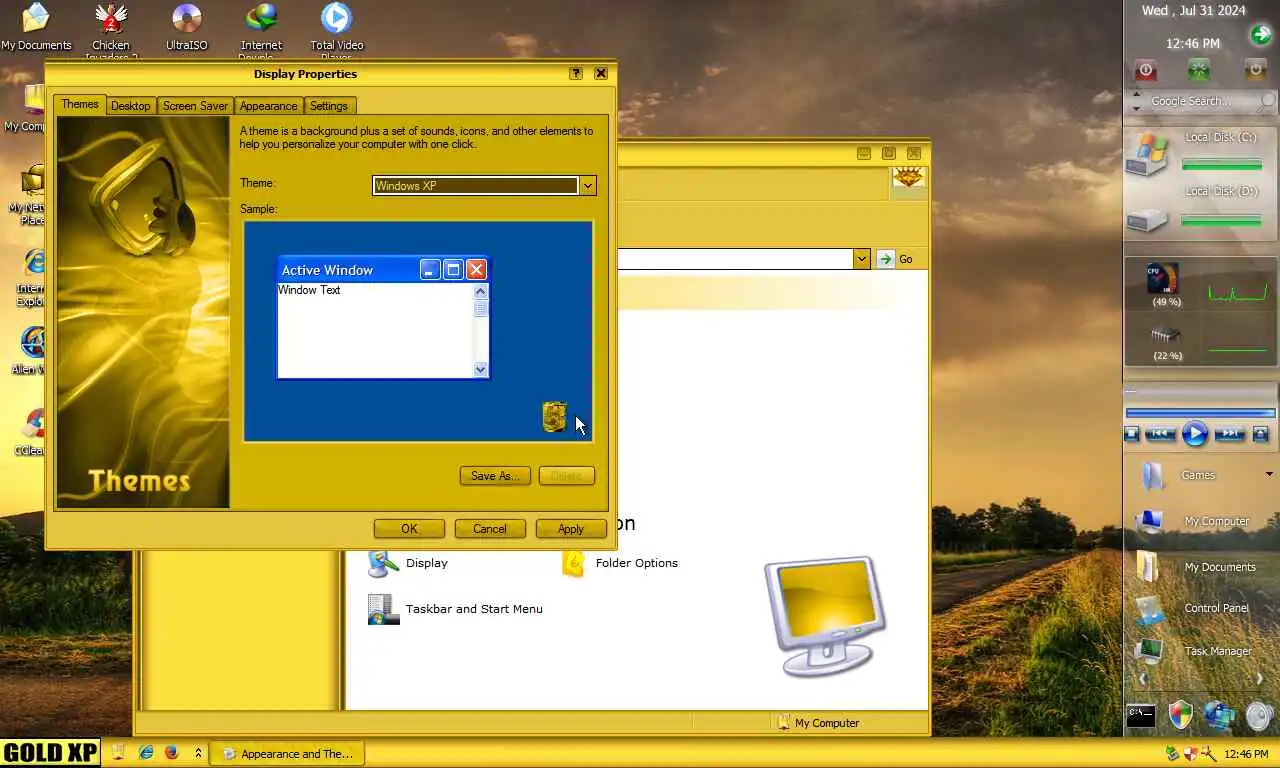Viewport: 1280px width, 768px height.
Task: Open the Appearance tab
Action: click(268, 106)
